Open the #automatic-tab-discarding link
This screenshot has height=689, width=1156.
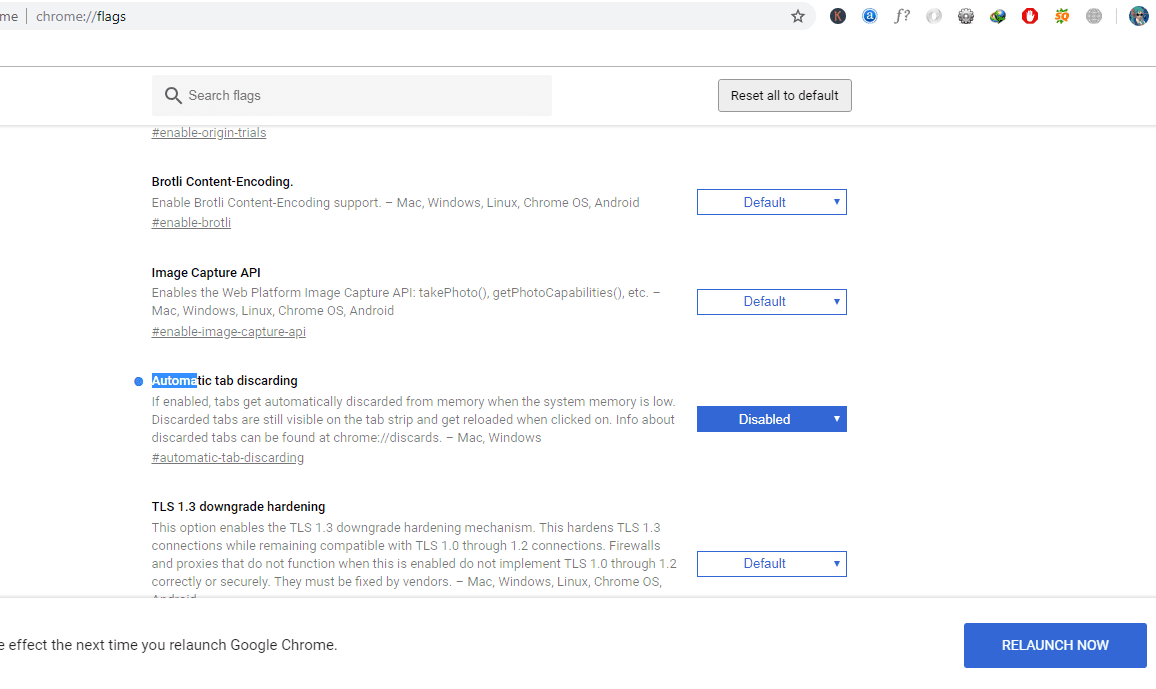point(228,458)
